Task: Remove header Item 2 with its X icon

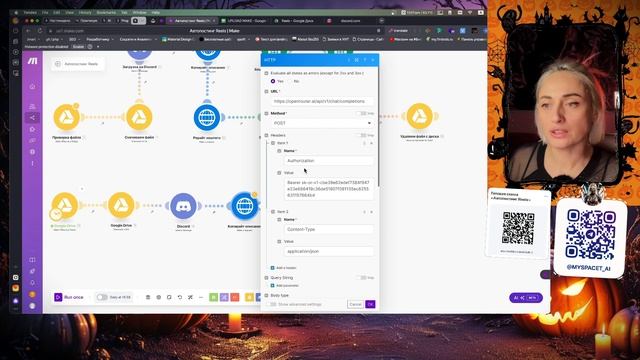Action: tap(371, 212)
